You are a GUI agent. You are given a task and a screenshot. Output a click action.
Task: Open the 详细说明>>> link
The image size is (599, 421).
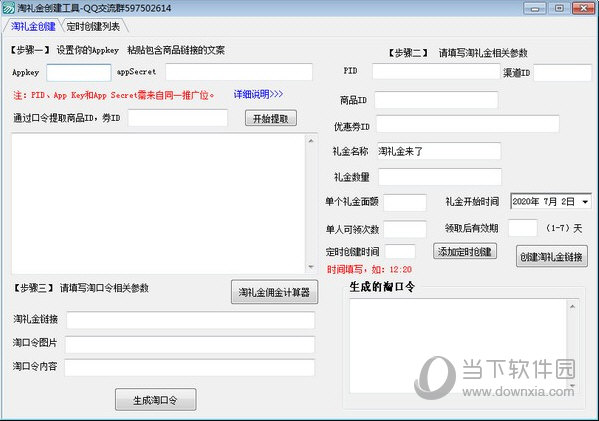pyautogui.click(x=258, y=94)
